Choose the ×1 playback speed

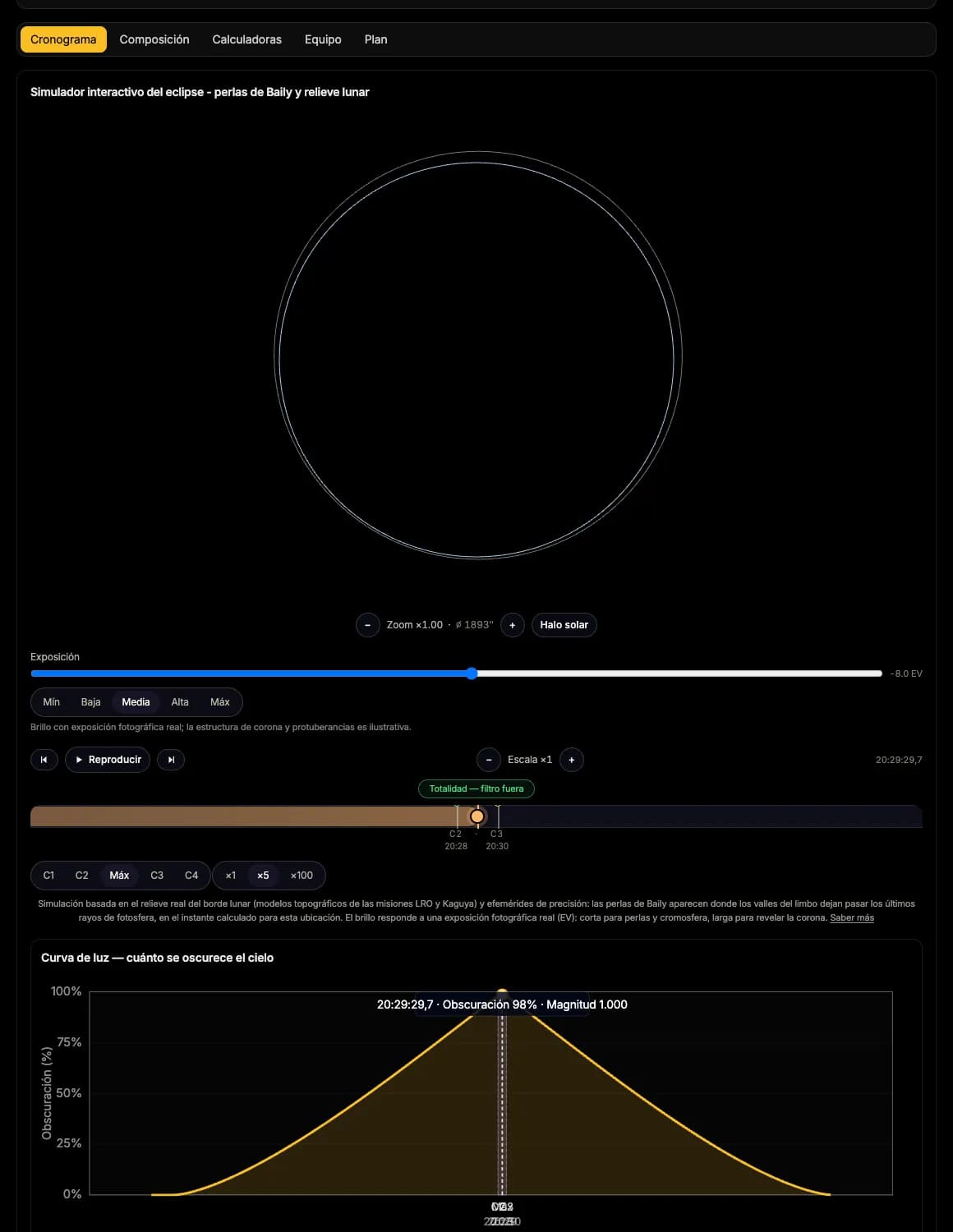[x=231, y=876]
